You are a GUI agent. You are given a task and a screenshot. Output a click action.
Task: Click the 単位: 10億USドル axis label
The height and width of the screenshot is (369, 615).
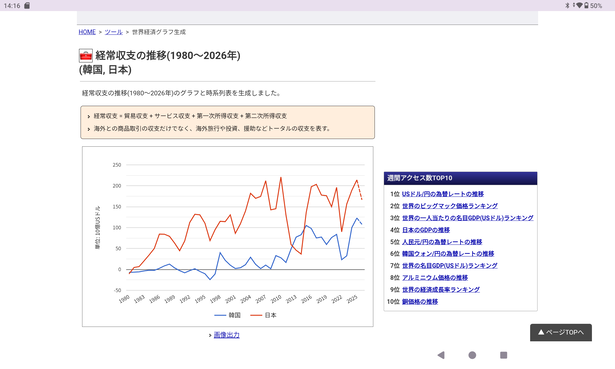point(98,227)
